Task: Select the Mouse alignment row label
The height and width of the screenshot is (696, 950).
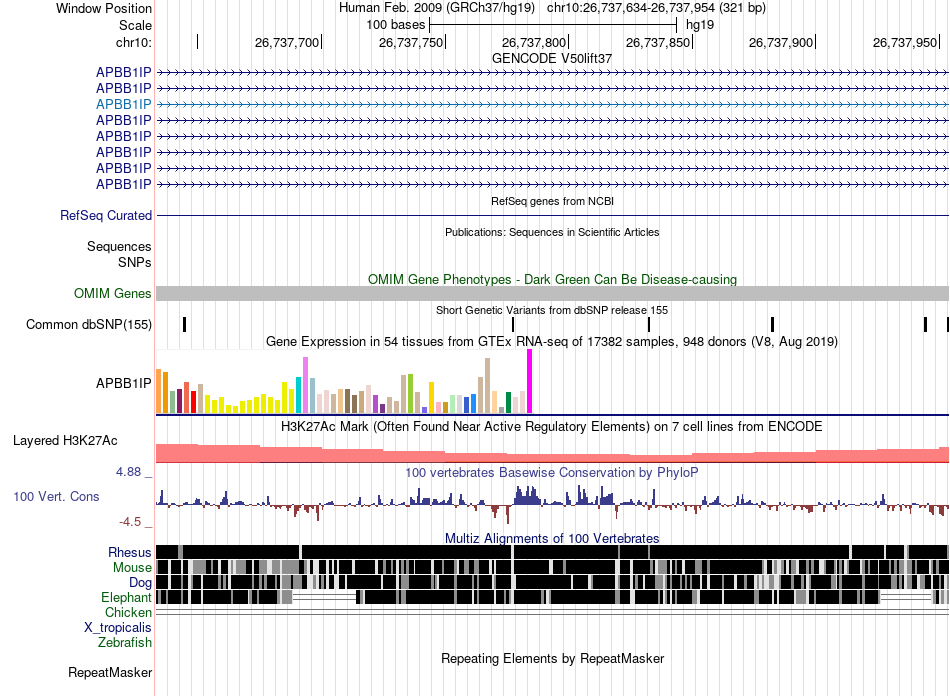Action: 132,568
